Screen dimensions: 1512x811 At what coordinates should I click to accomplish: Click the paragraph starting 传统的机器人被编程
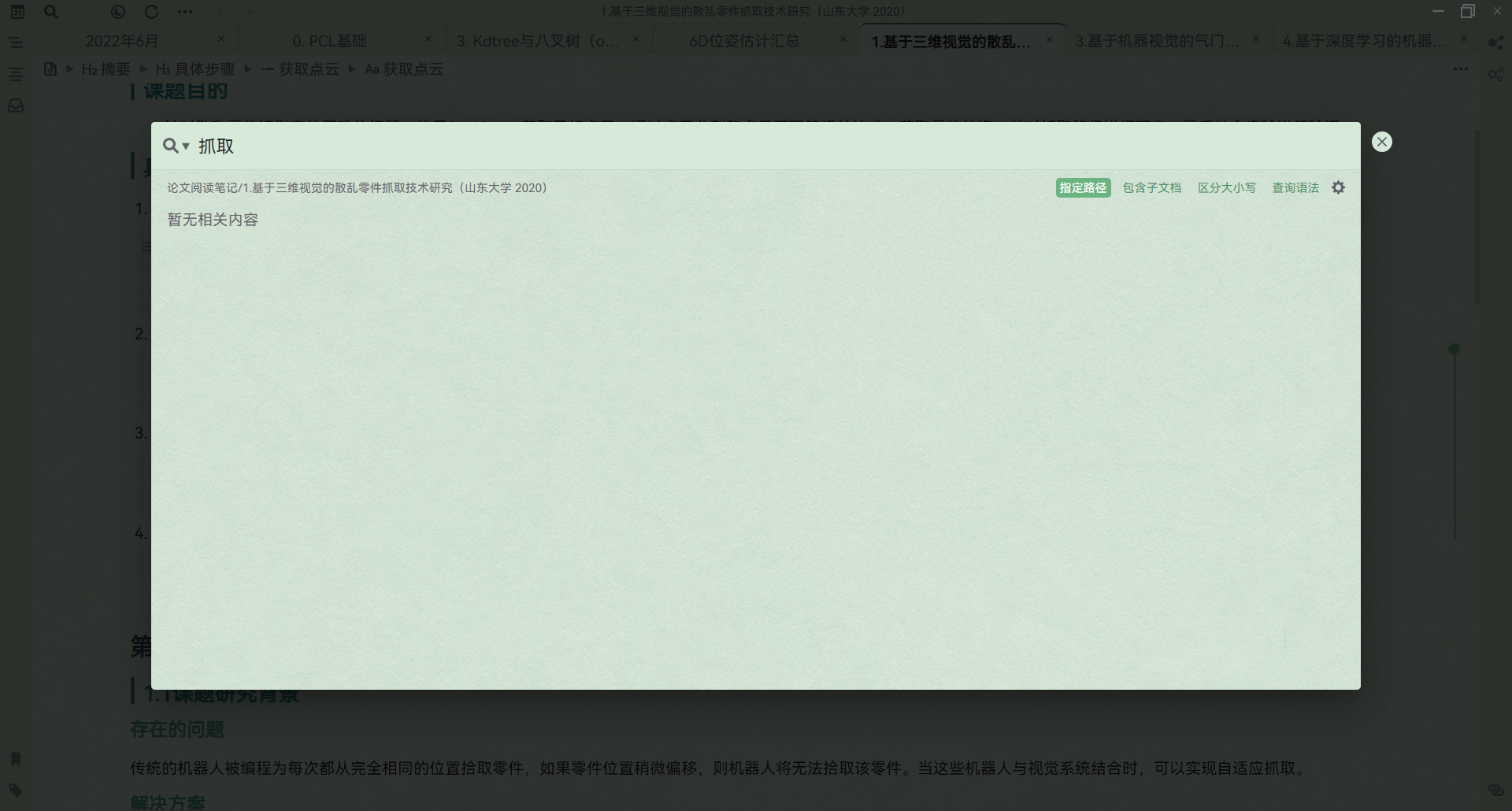tap(718, 768)
